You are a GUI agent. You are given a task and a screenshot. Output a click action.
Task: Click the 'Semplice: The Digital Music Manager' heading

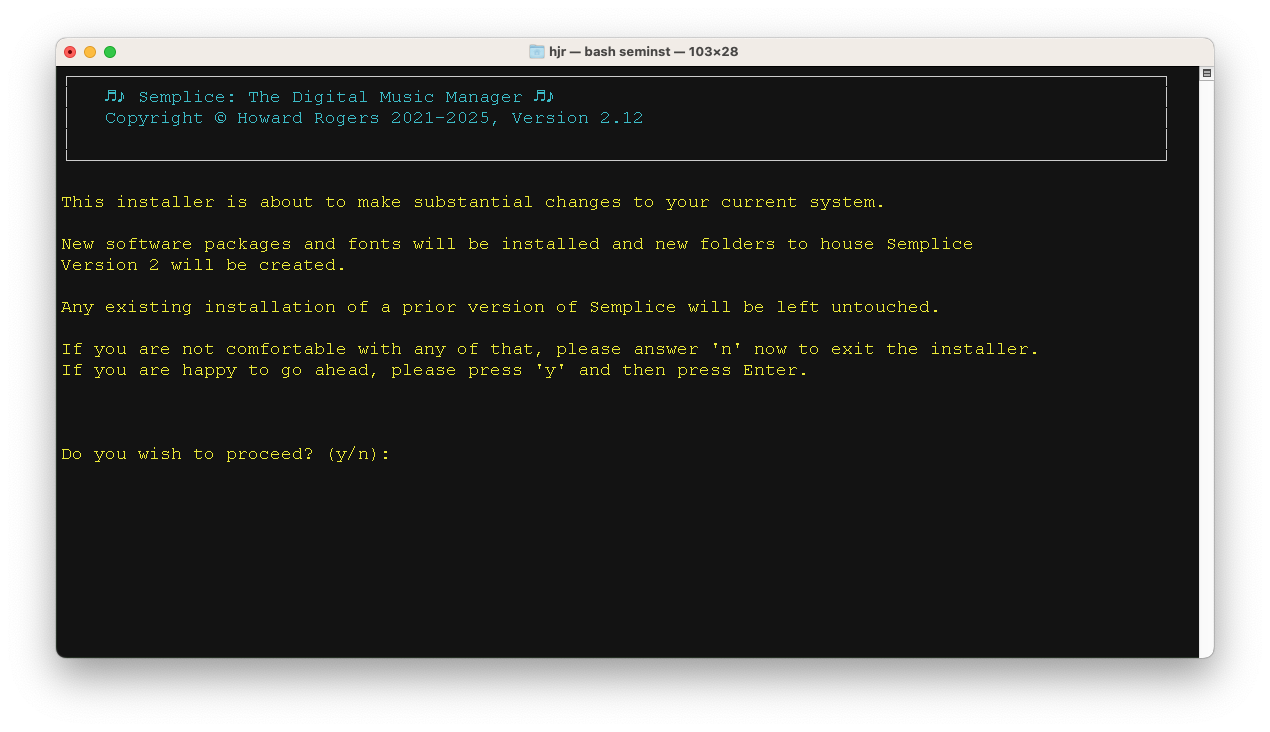point(330,97)
